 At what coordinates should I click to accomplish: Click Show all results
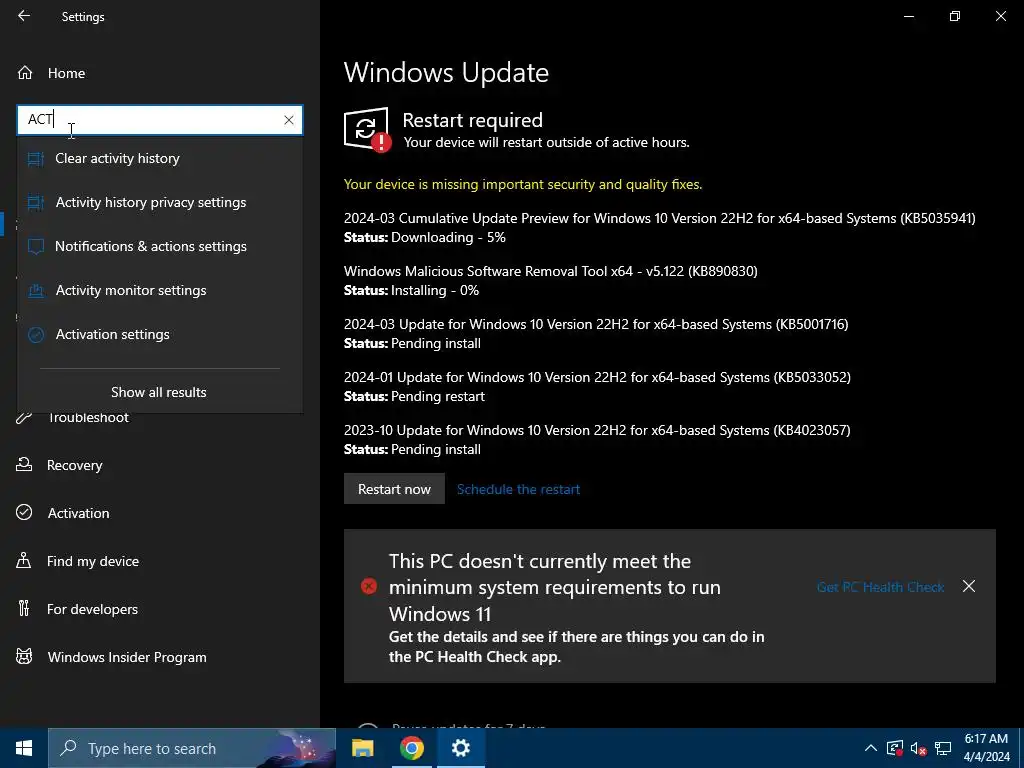pyautogui.click(x=159, y=392)
